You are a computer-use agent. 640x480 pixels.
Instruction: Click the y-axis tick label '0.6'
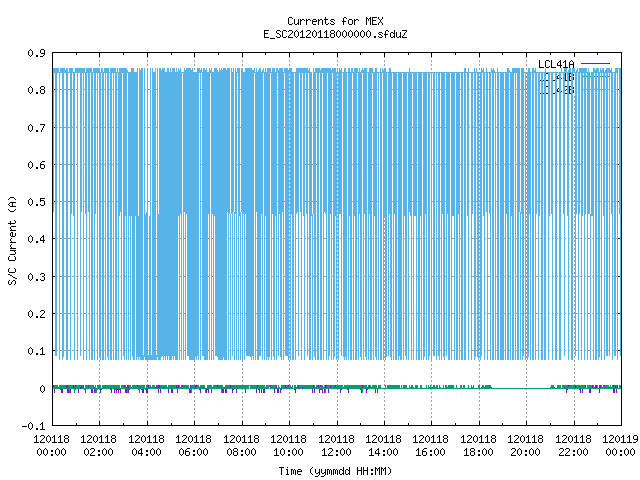point(36,165)
